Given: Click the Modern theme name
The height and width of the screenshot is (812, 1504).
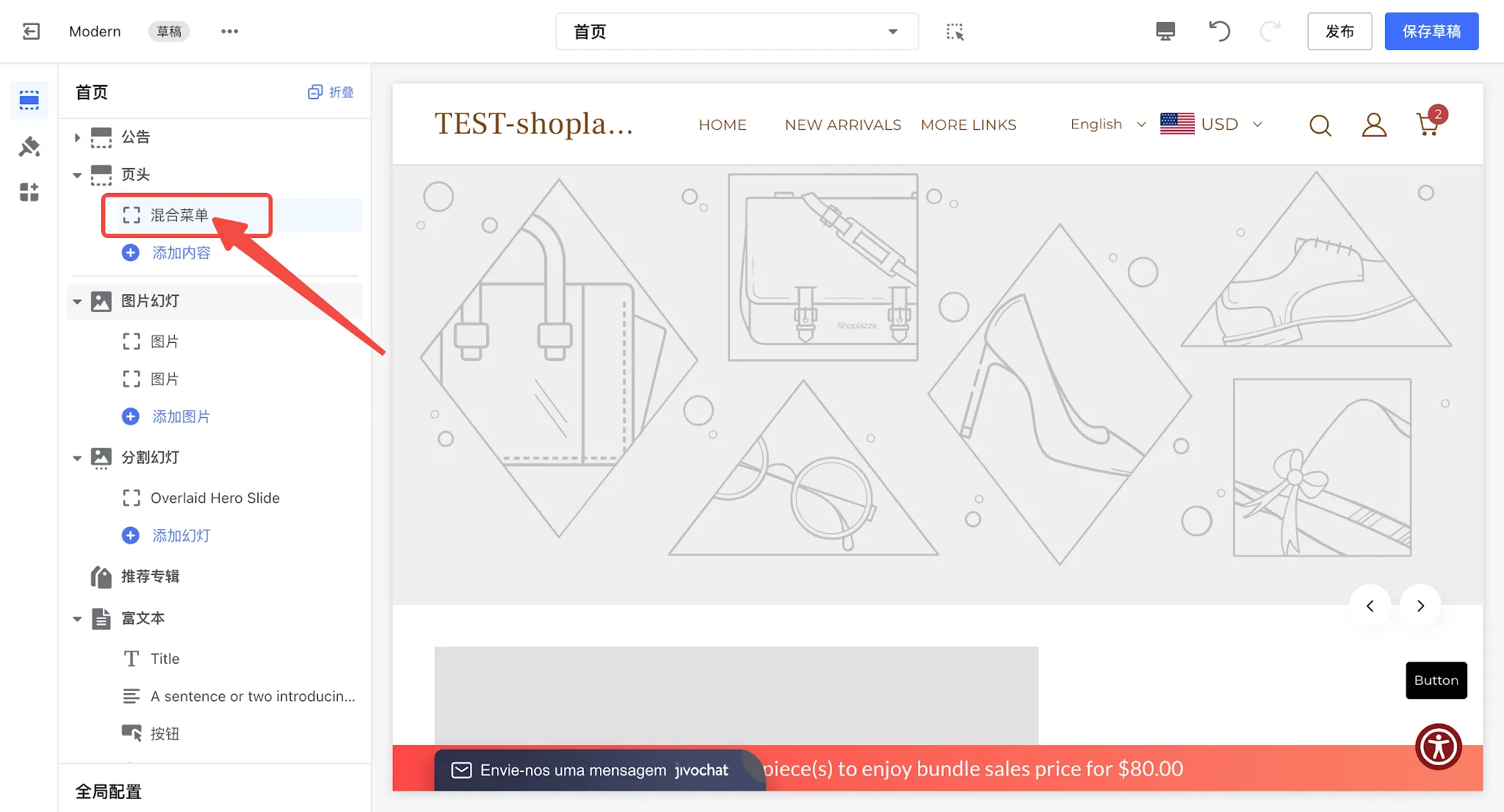Looking at the screenshot, I should click(x=95, y=32).
